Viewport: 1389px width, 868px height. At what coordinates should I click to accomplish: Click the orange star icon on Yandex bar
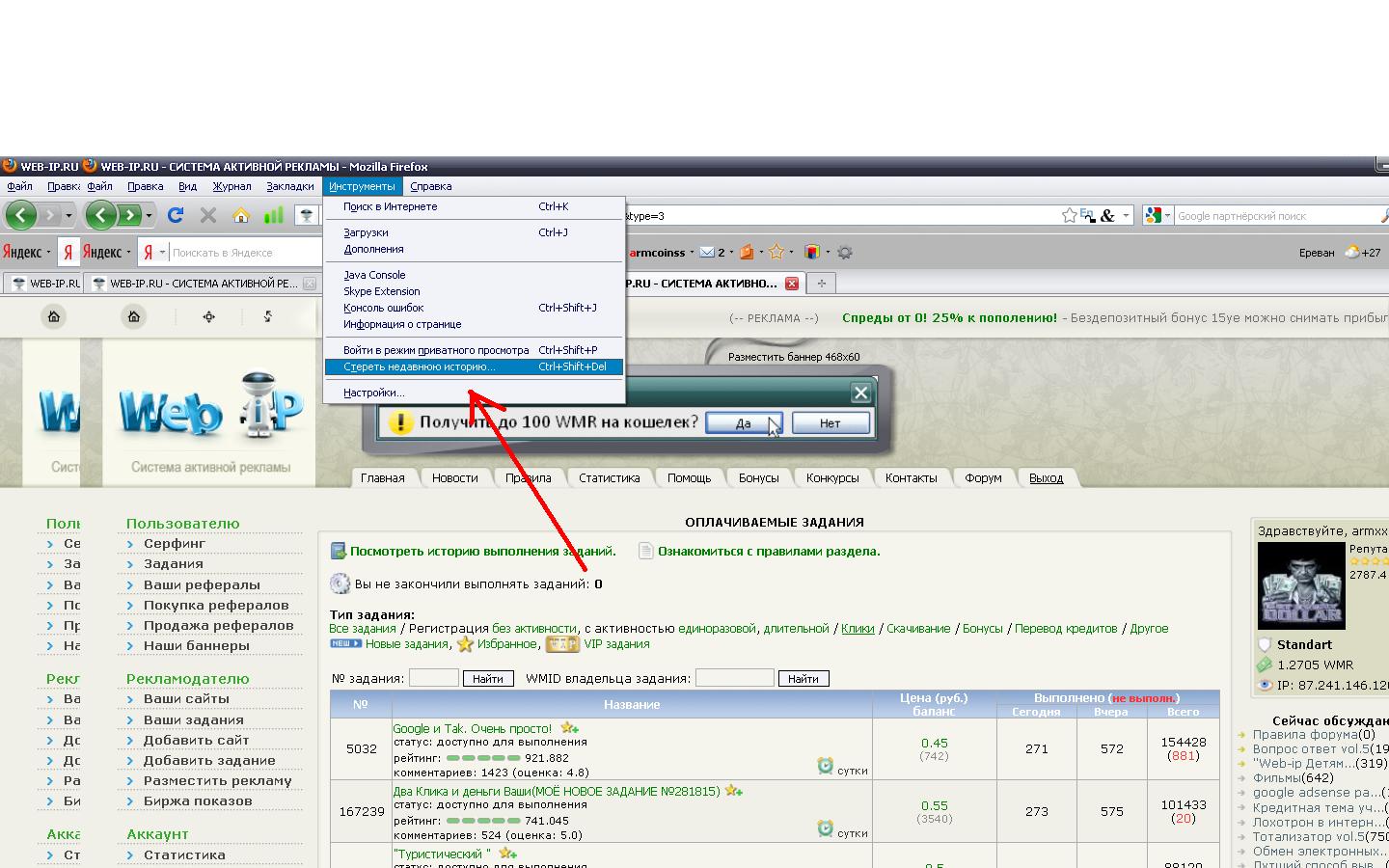click(x=776, y=253)
